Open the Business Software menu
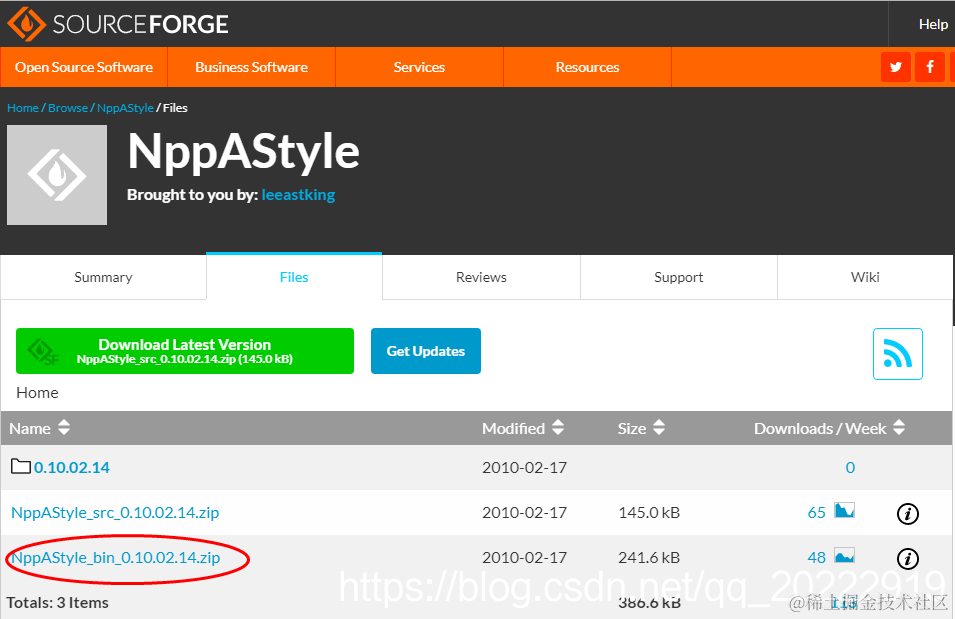Screen dimensions: 955x619 [x=252, y=67]
